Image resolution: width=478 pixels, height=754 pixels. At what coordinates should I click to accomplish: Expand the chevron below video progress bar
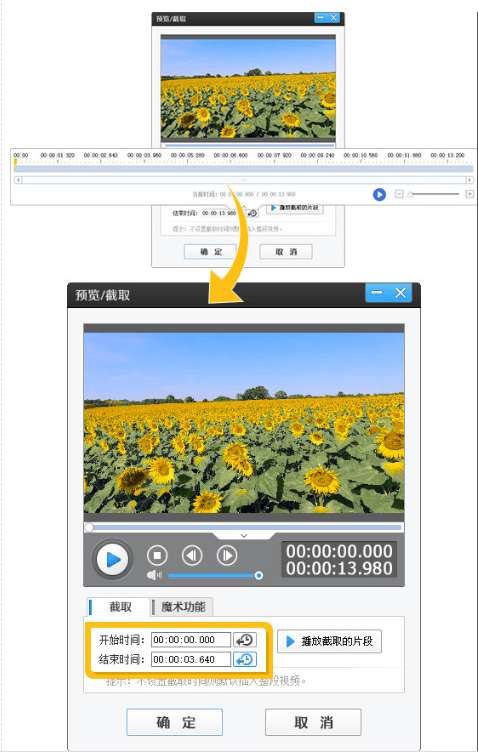(244, 535)
